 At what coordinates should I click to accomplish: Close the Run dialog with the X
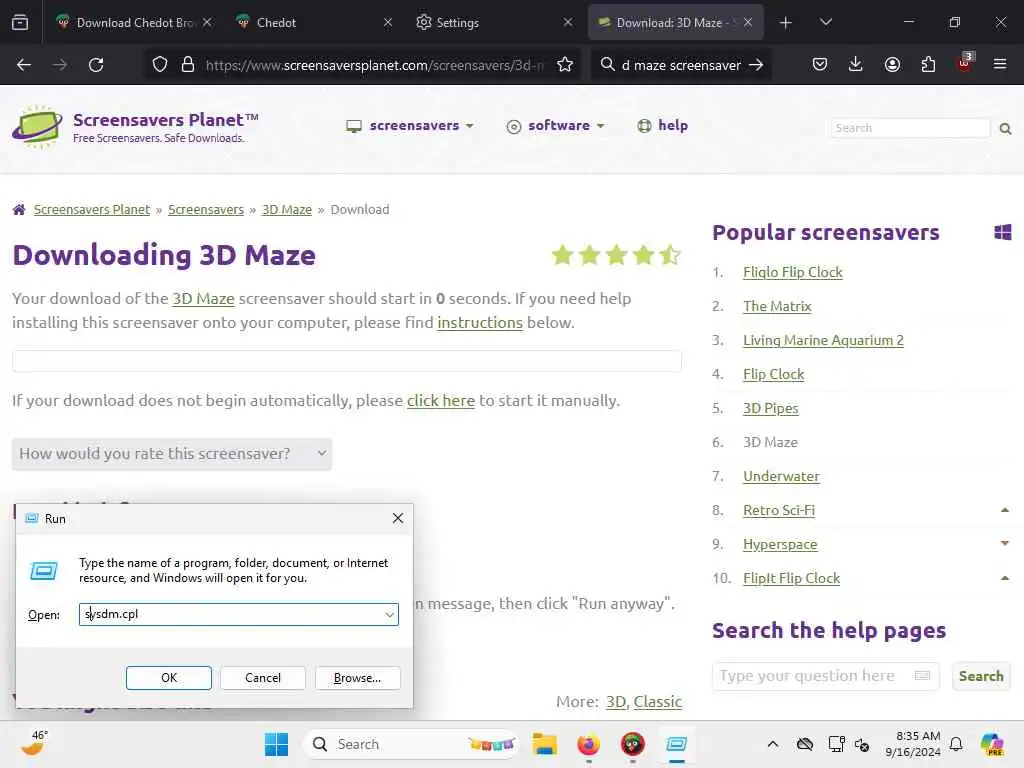(398, 518)
